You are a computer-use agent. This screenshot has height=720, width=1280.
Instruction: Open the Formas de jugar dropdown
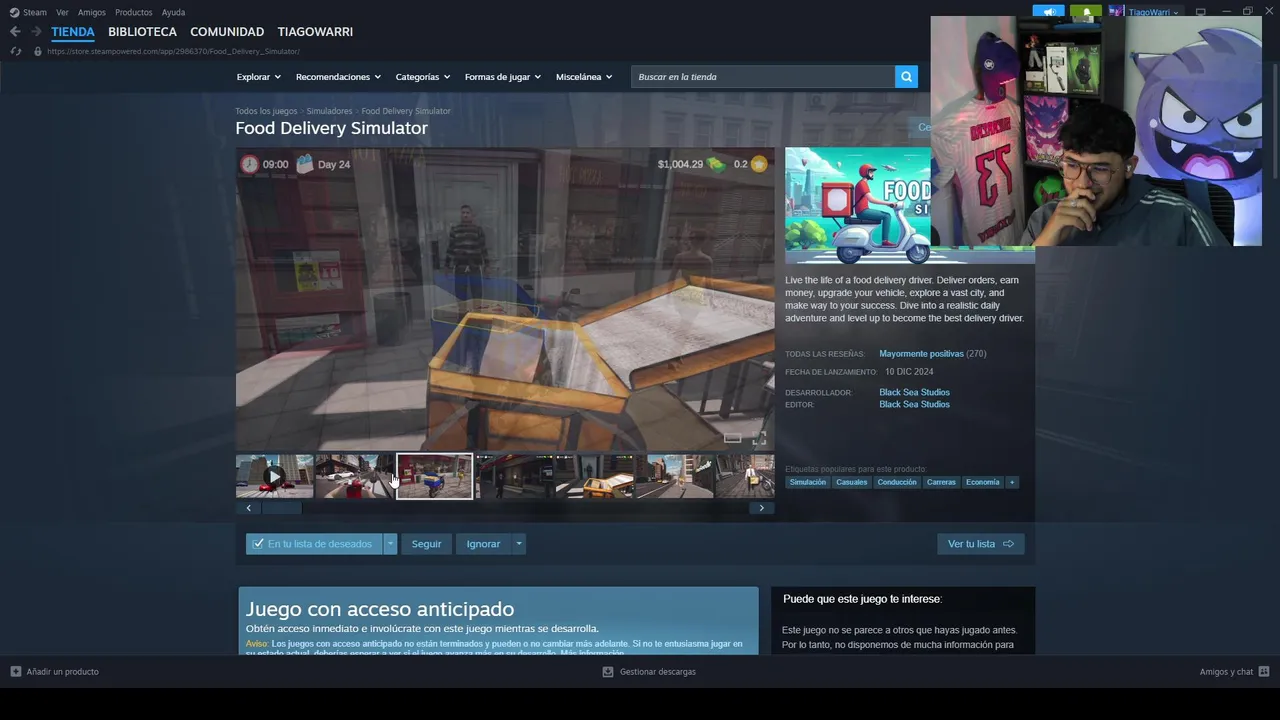tap(502, 77)
